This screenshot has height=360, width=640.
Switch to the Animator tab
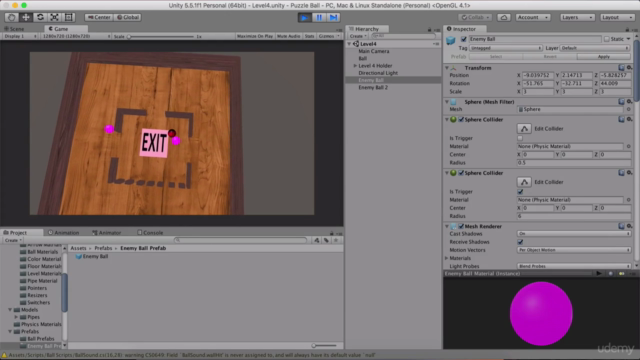tap(107, 233)
